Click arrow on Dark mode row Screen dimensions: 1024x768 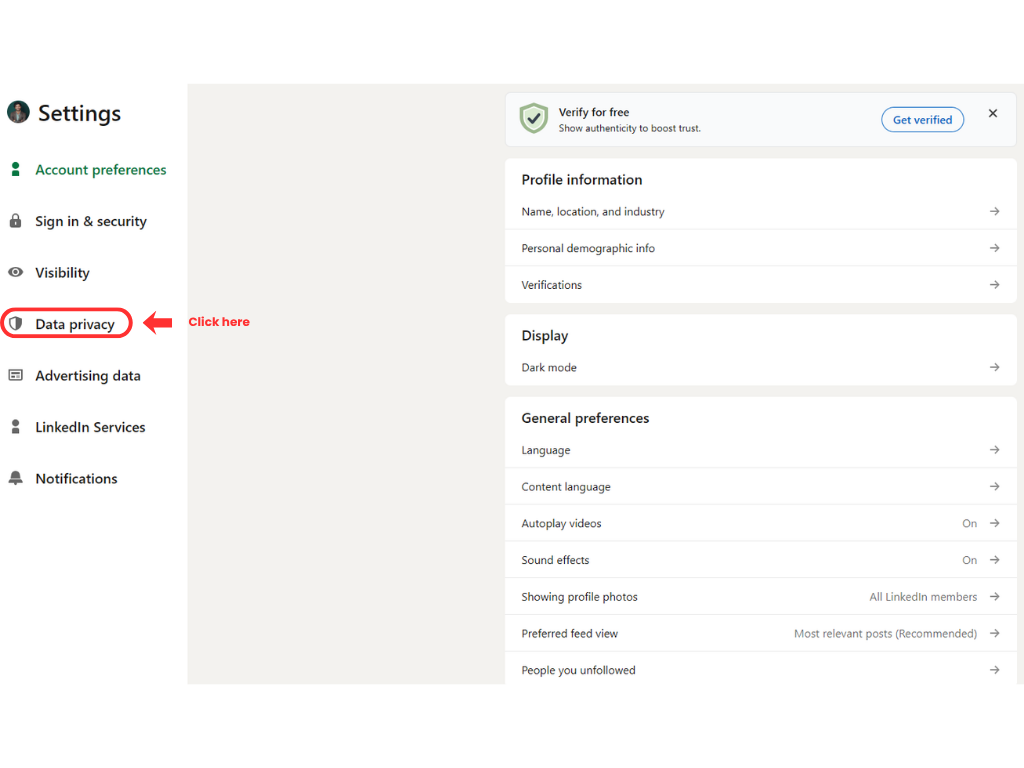coord(994,368)
